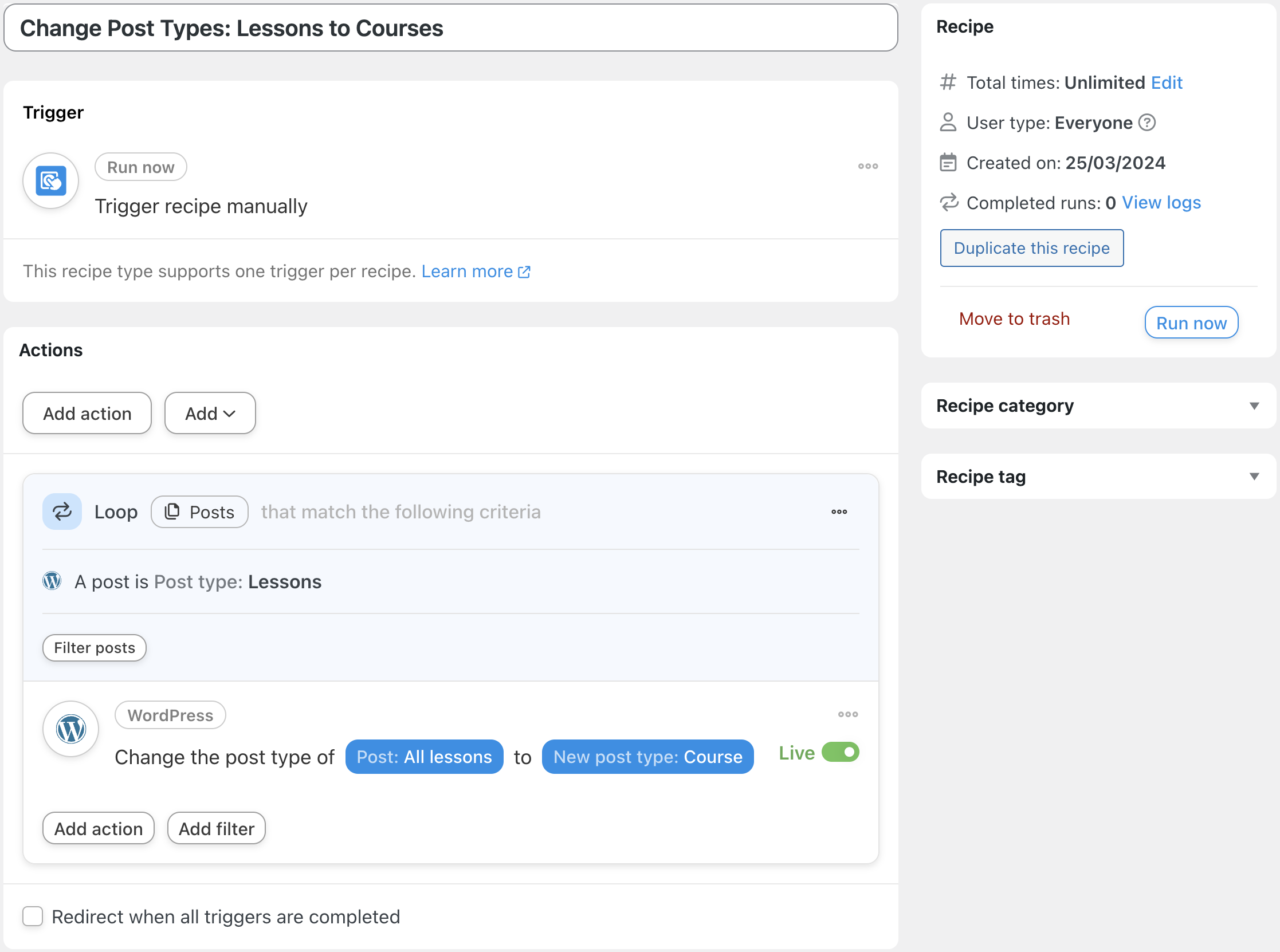Open the Add dropdown under Actions

click(209, 412)
